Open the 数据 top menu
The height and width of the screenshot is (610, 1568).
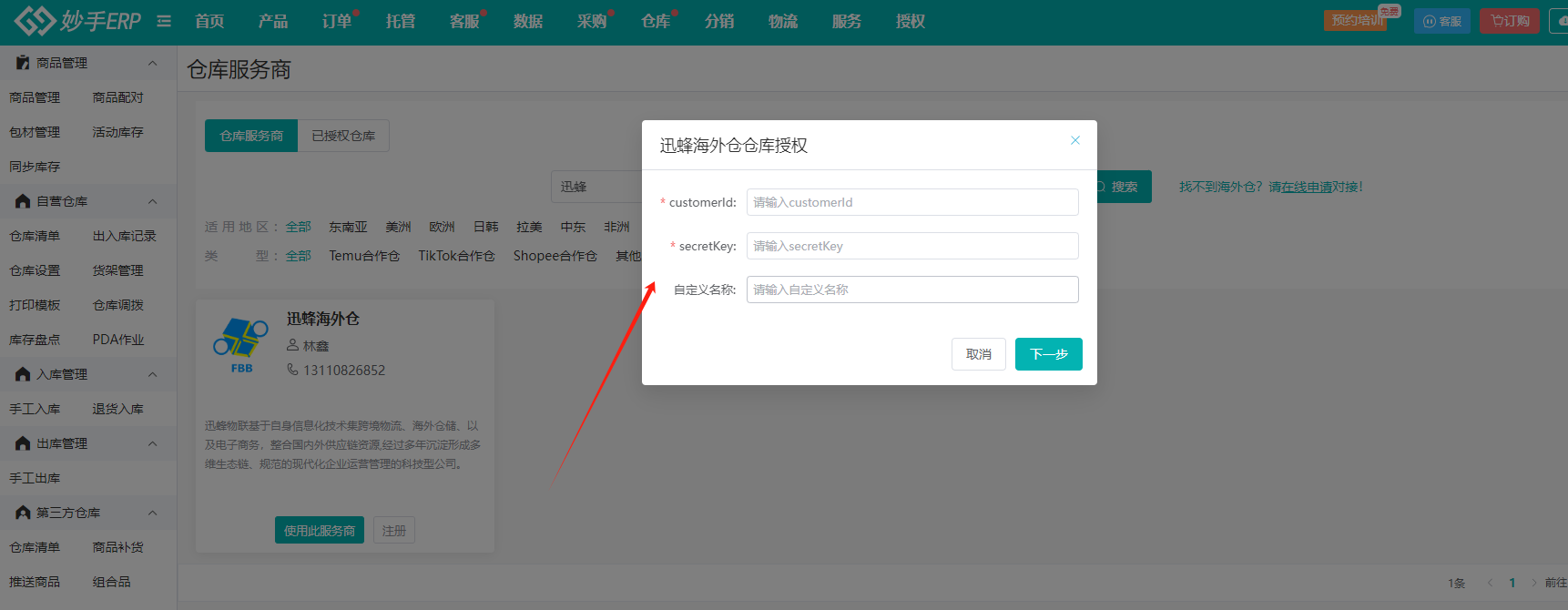pos(528,21)
